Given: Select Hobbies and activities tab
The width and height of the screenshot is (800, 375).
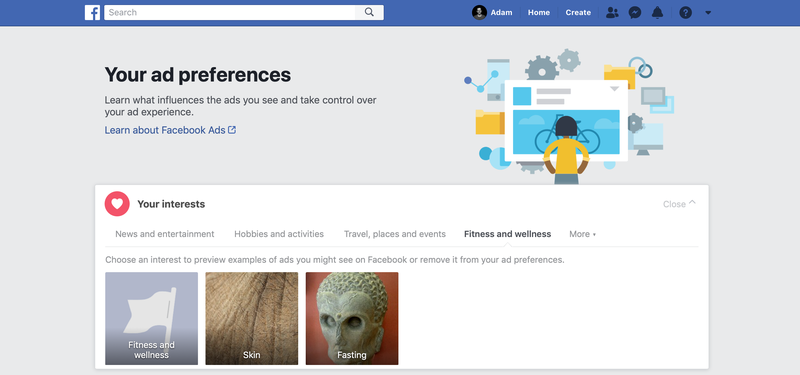Looking at the screenshot, I should click(279, 234).
